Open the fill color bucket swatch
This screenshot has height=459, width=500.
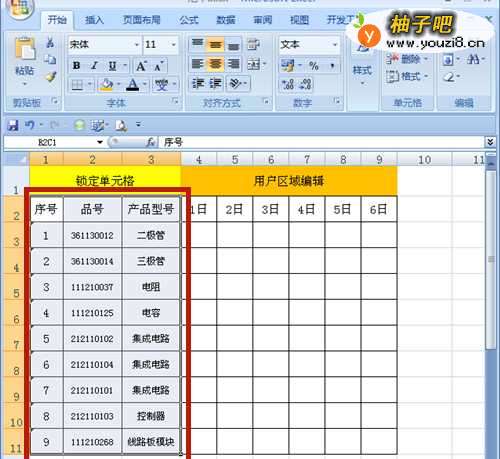pyautogui.click(x=106, y=85)
